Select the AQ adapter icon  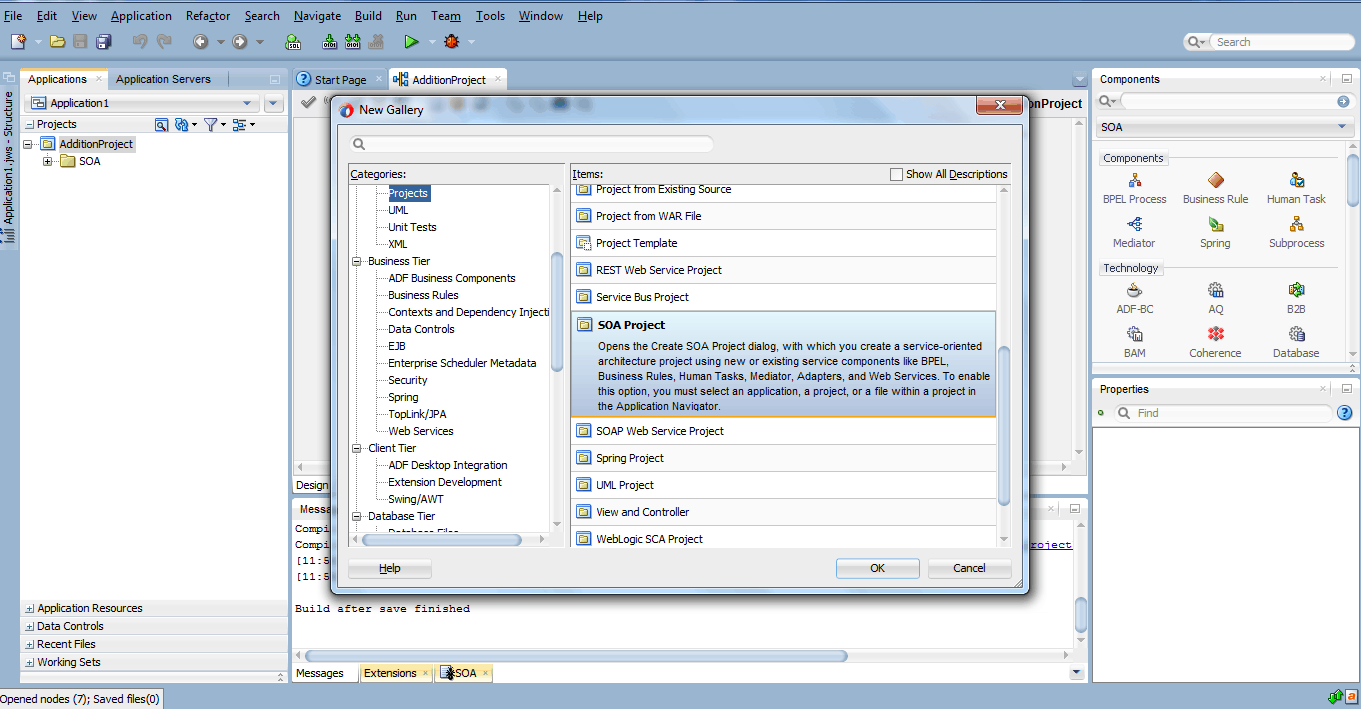click(1215, 290)
